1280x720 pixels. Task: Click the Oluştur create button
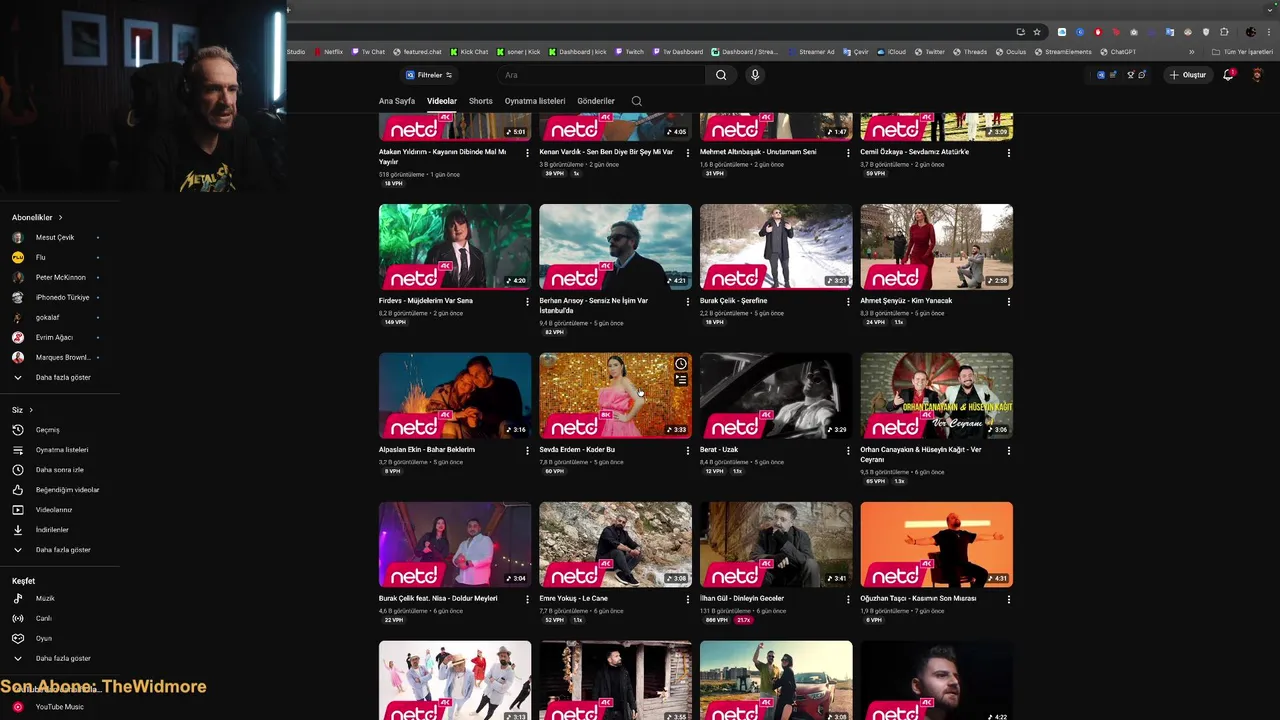(x=1188, y=75)
